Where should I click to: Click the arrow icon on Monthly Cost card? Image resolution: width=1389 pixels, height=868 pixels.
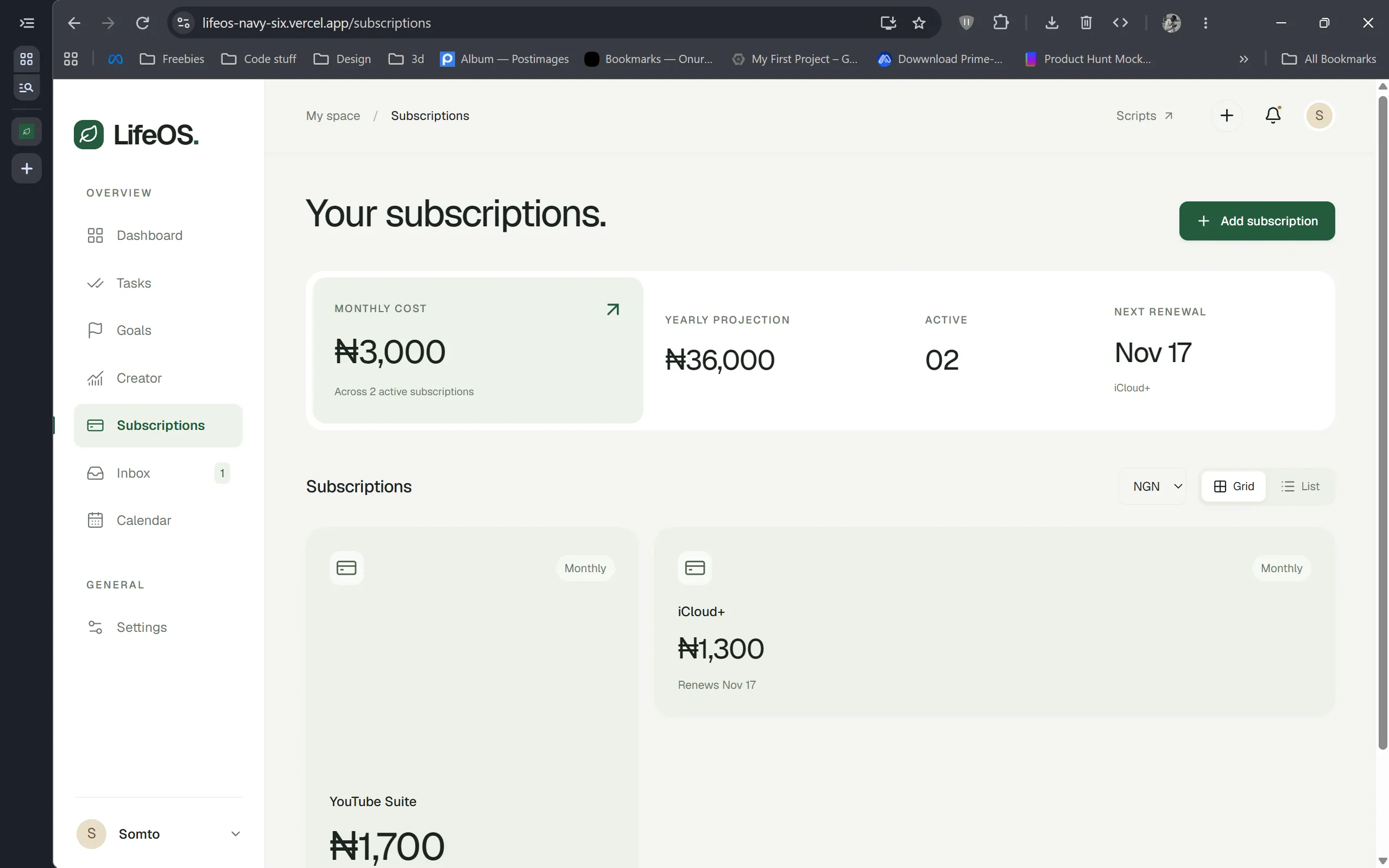(x=613, y=309)
